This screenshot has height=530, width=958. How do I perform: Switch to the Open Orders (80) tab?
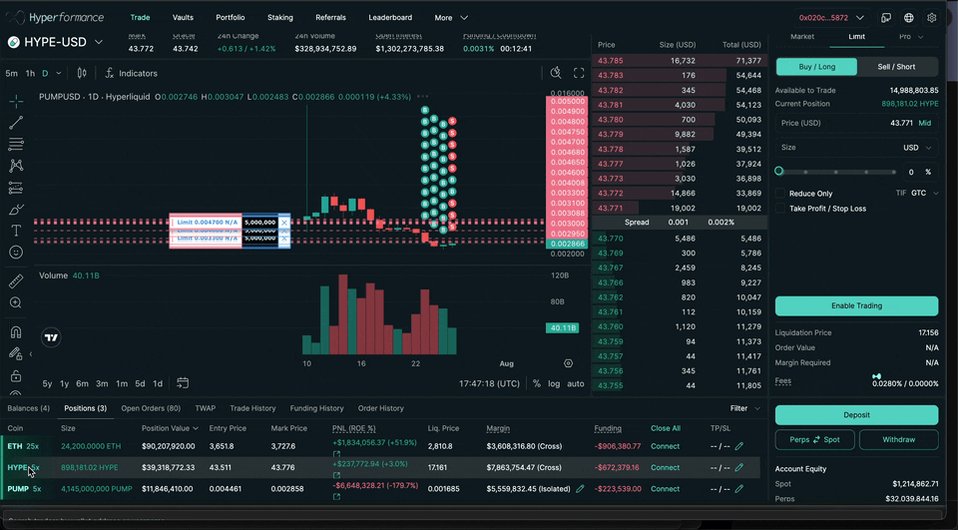click(151, 408)
